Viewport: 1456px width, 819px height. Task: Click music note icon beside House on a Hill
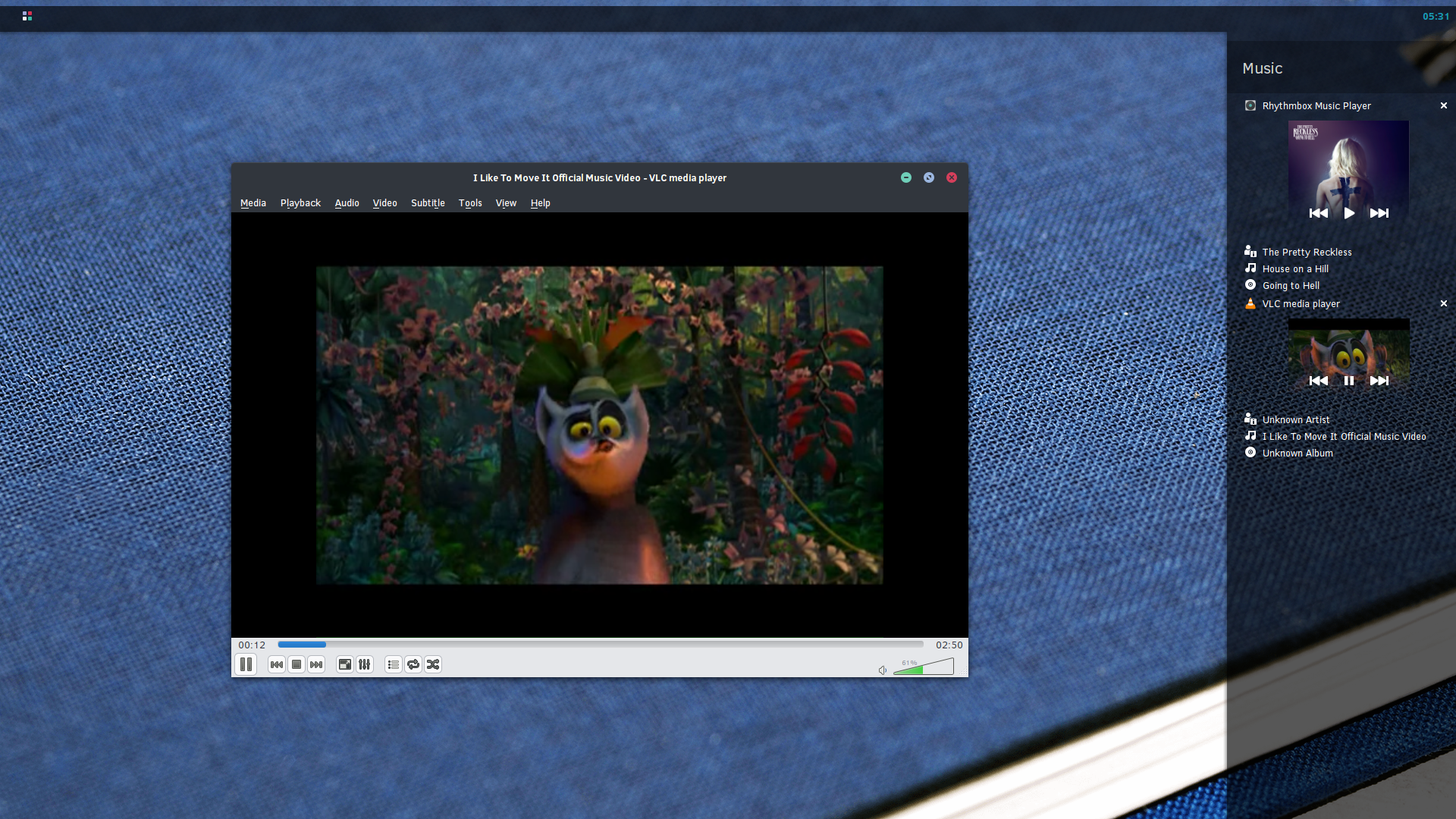[1250, 268]
